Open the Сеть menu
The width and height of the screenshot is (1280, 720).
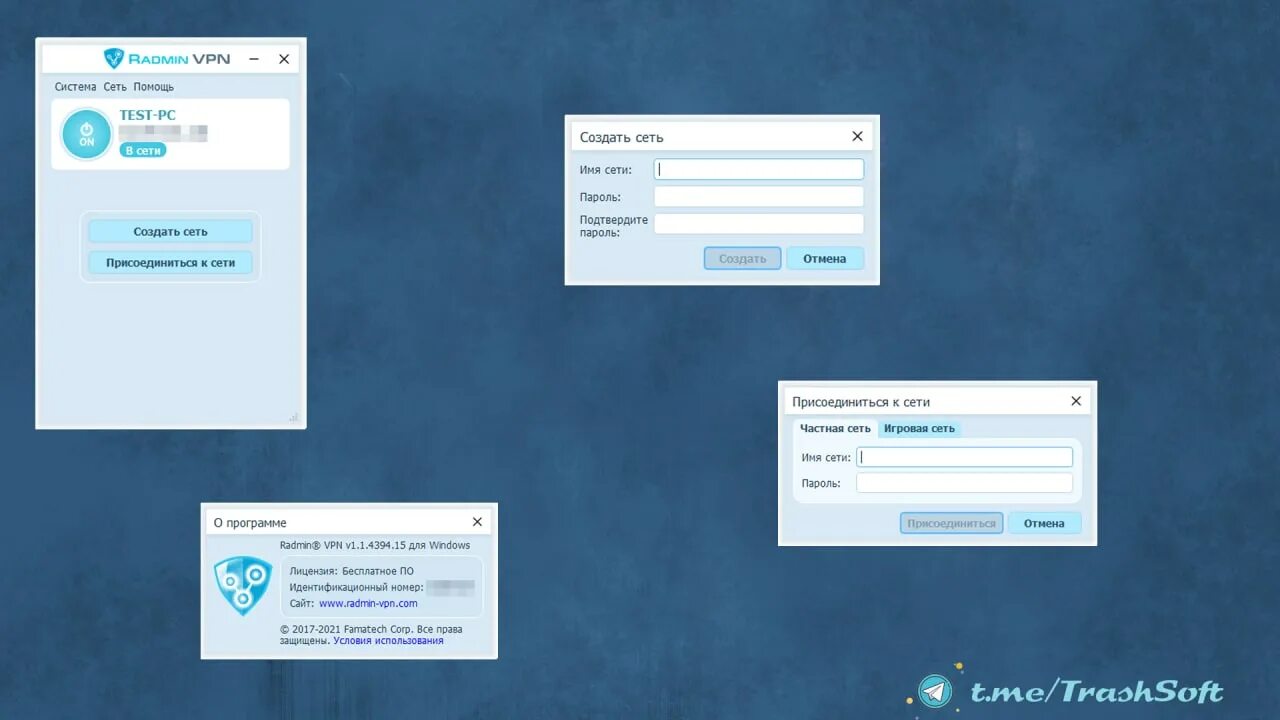(x=115, y=87)
